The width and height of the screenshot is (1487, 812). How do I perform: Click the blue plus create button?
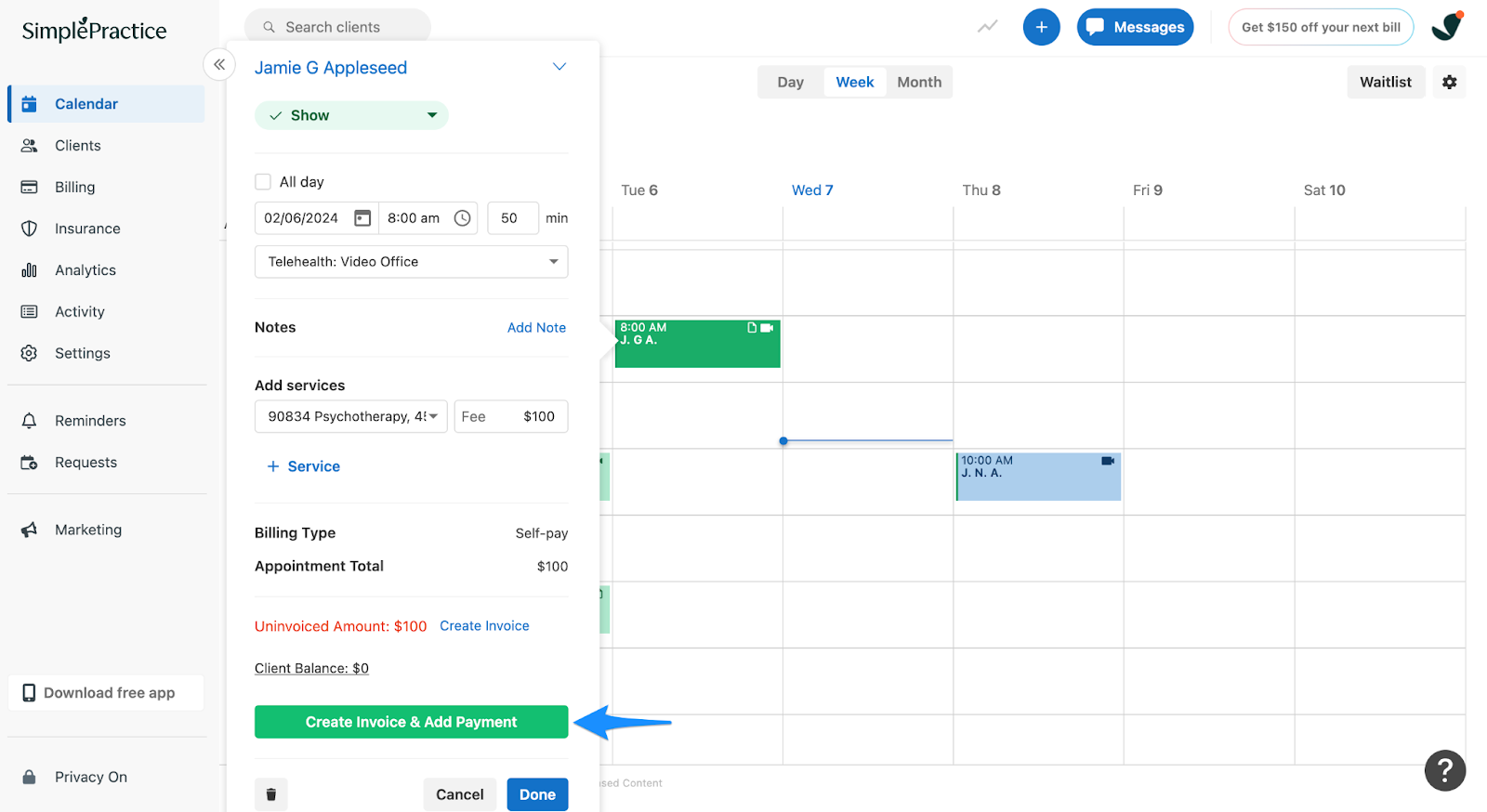[x=1041, y=27]
